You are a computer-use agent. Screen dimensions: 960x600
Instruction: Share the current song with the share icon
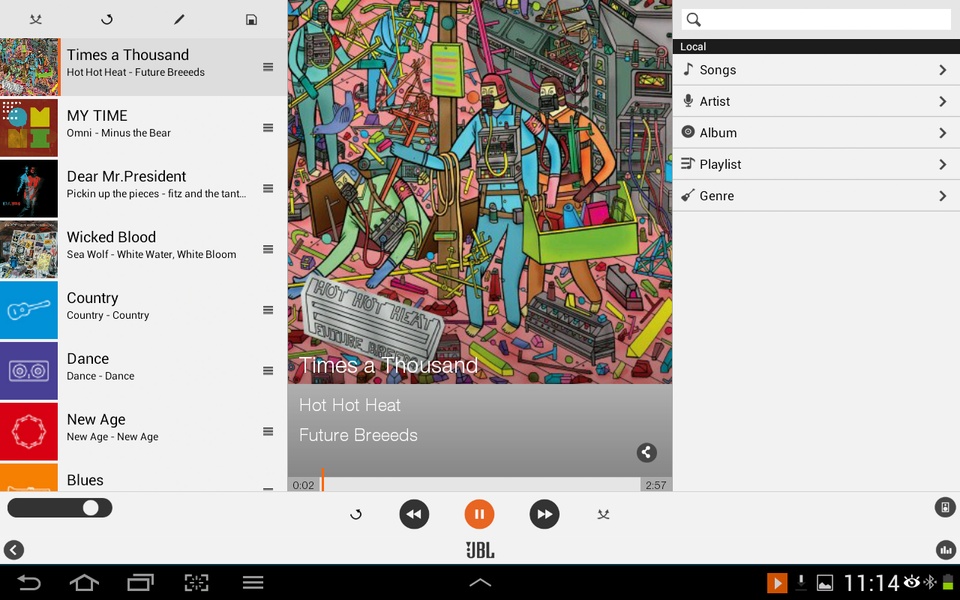[x=647, y=452]
